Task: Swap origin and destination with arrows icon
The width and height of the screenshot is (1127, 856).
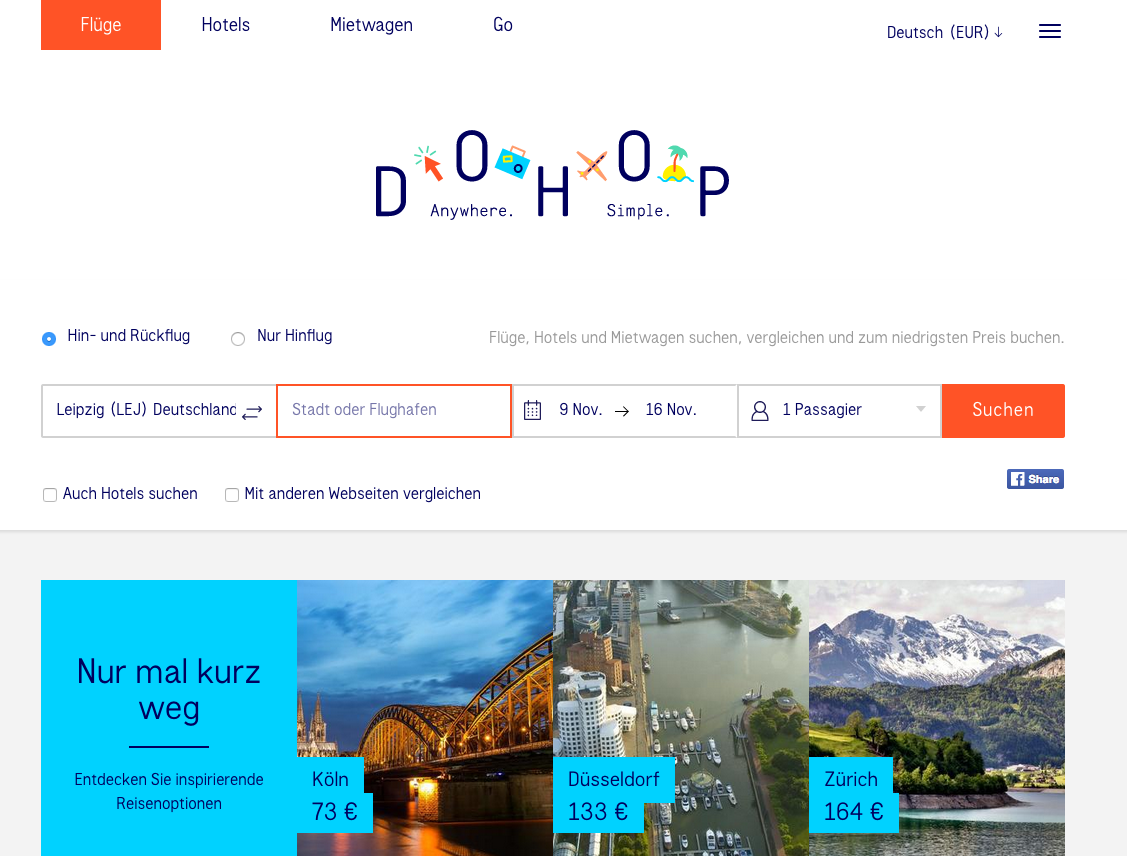Action: pyautogui.click(x=252, y=413)
